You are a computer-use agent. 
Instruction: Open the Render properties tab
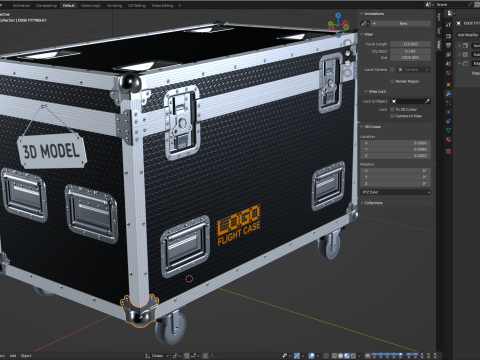click(449, 36)
